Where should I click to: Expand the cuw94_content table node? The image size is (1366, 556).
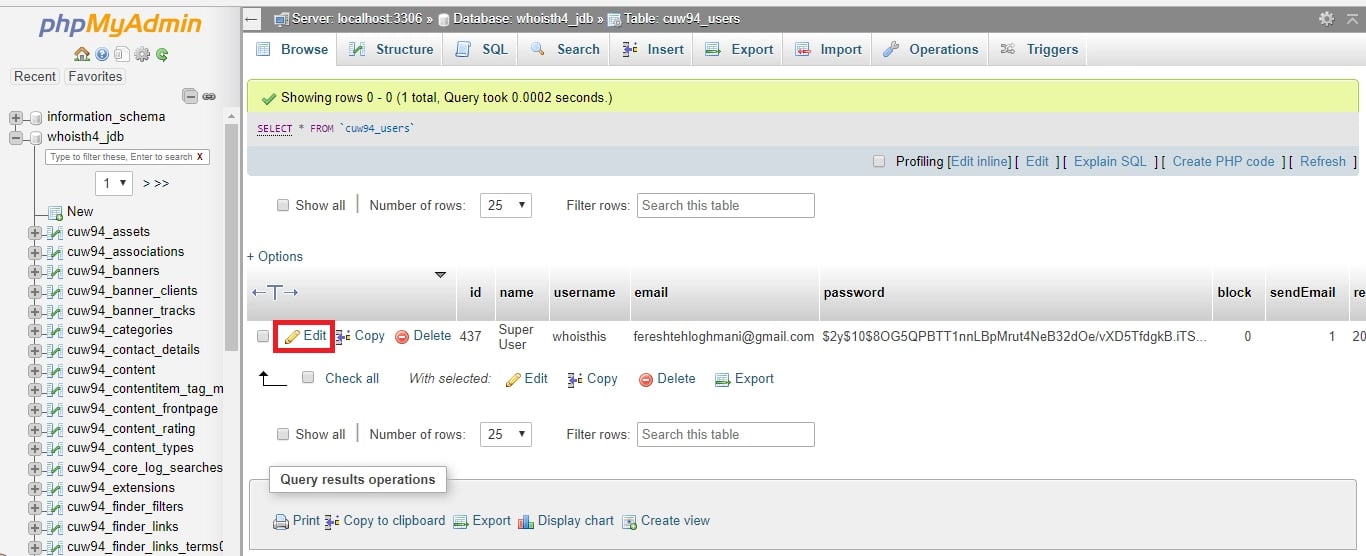[35, 370]
